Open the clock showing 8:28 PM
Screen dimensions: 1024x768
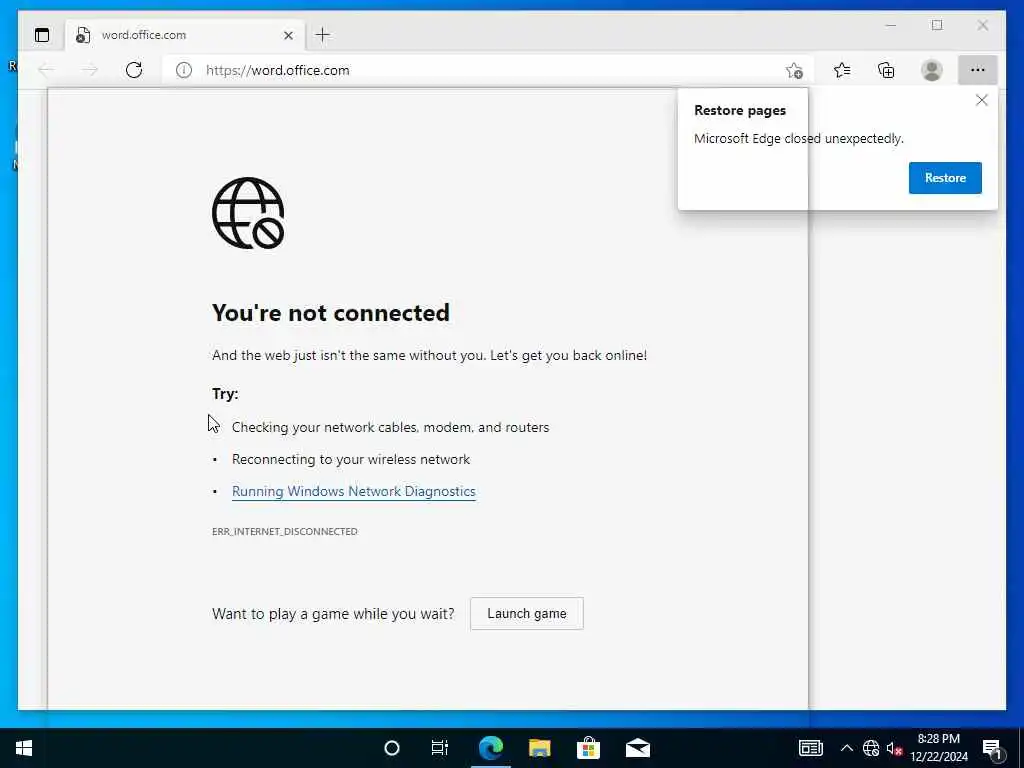[938, 748]
